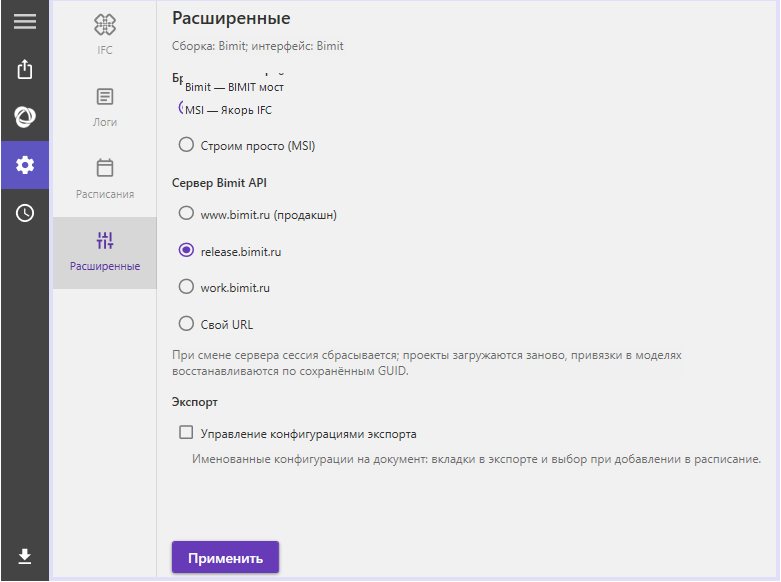This screenshot has height=582, width=781.
Task: Enable Управление конфигурациями экспорта checkbox
Action: coord(186,433)
